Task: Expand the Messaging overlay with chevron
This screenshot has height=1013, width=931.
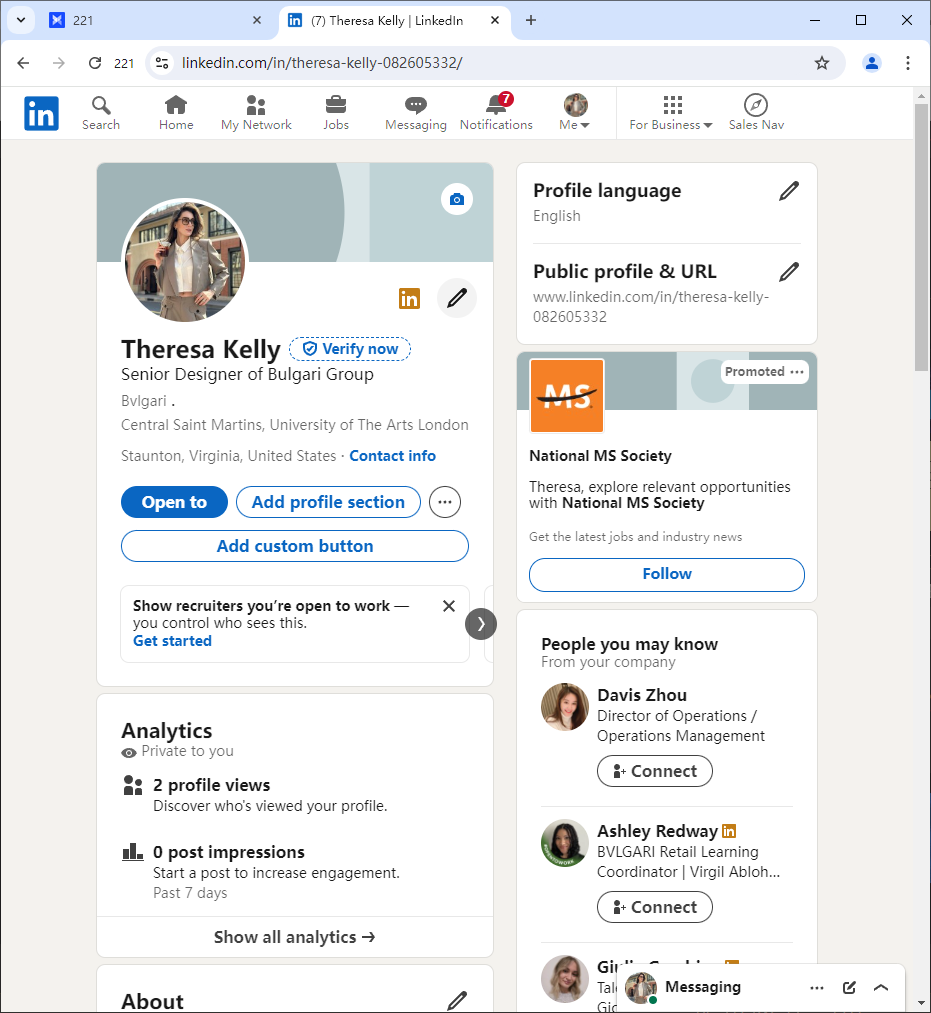Action: tap(881, 988)
